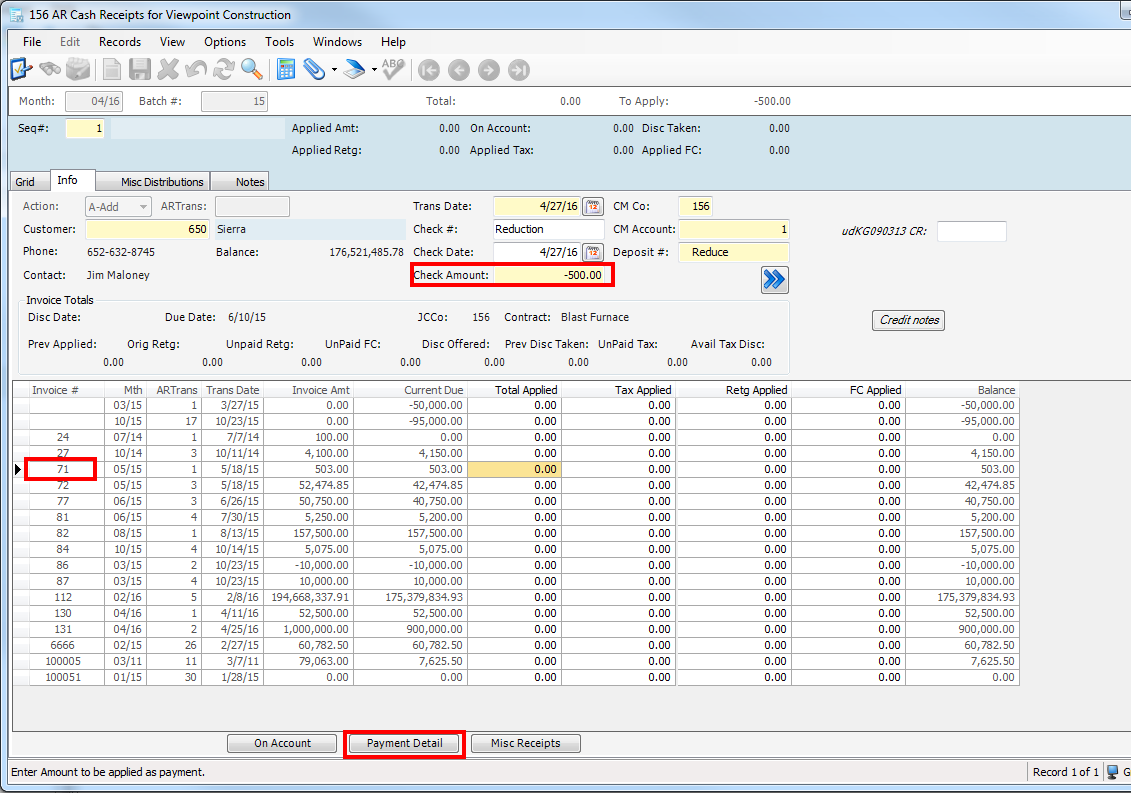This screenshot has height=793, width=1131.
Task: Click invoice number 100005 in the grid
Action: point(63,662)
